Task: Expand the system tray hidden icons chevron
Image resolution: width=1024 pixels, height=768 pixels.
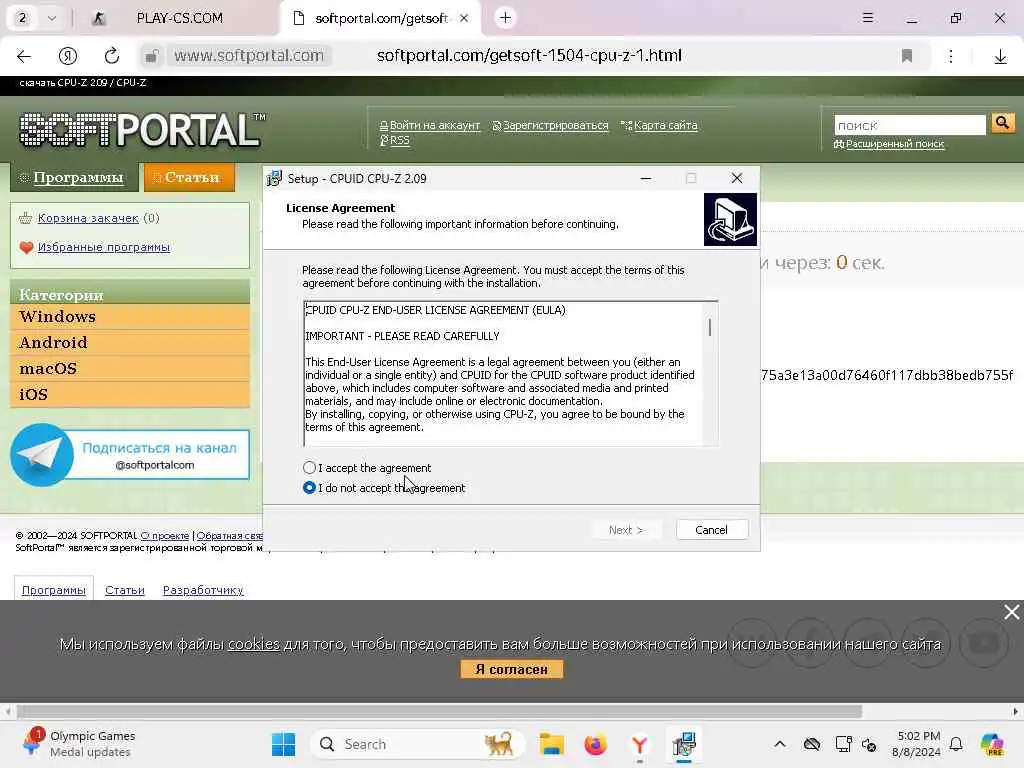Action: point(780,744)
